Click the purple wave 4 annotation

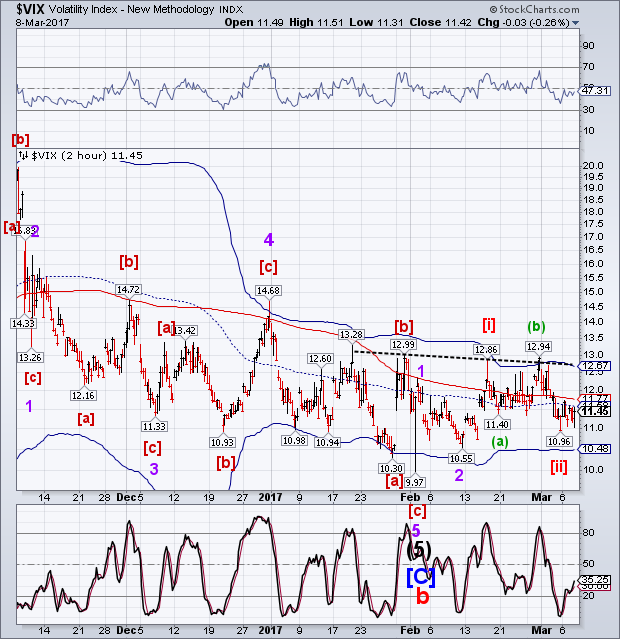coord(269,240)
